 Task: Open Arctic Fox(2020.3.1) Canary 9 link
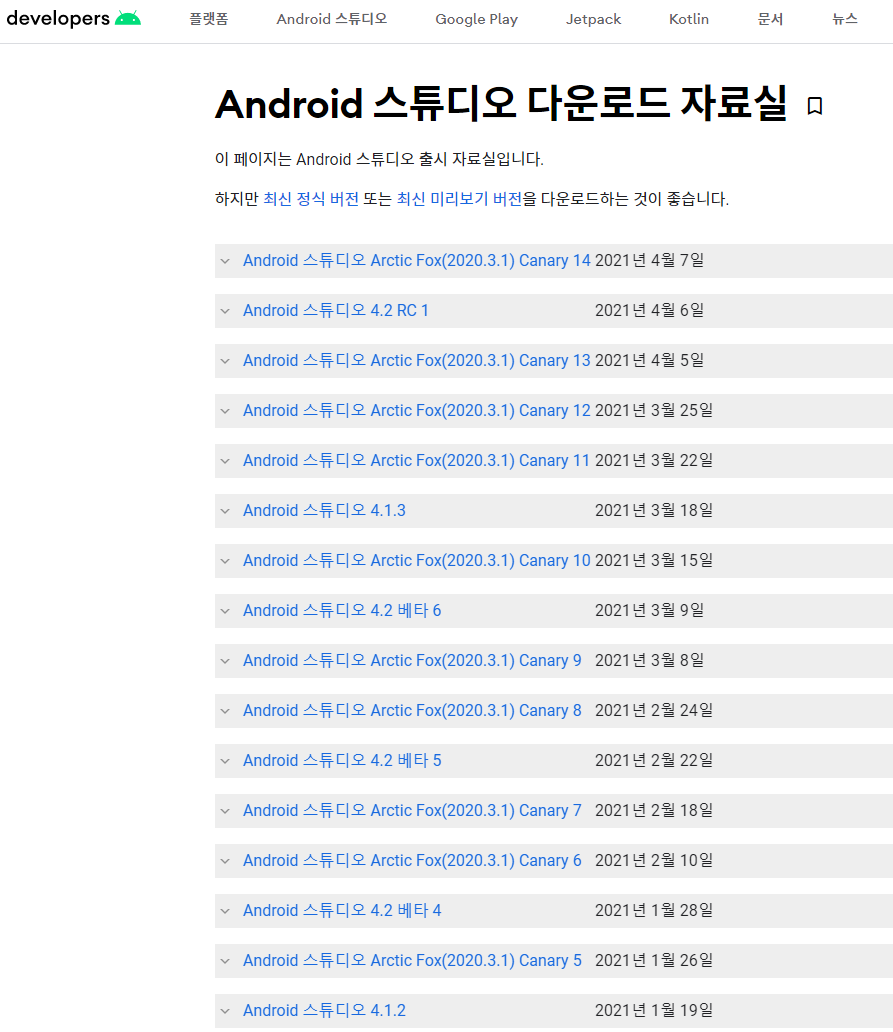[x=412, y=661]
